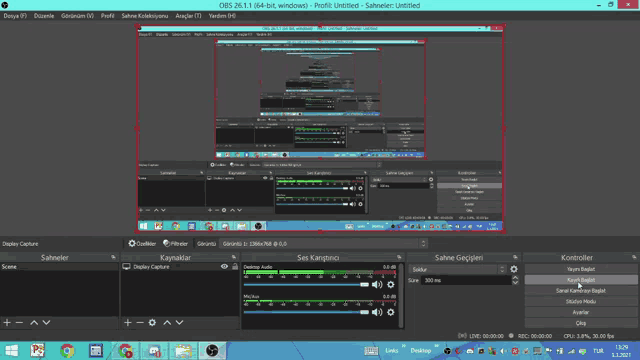Image resolution: width=640 pixels, height=360 pixels.
Task: Open the Araçlar (T) menu
Action: tap(188, 16)
